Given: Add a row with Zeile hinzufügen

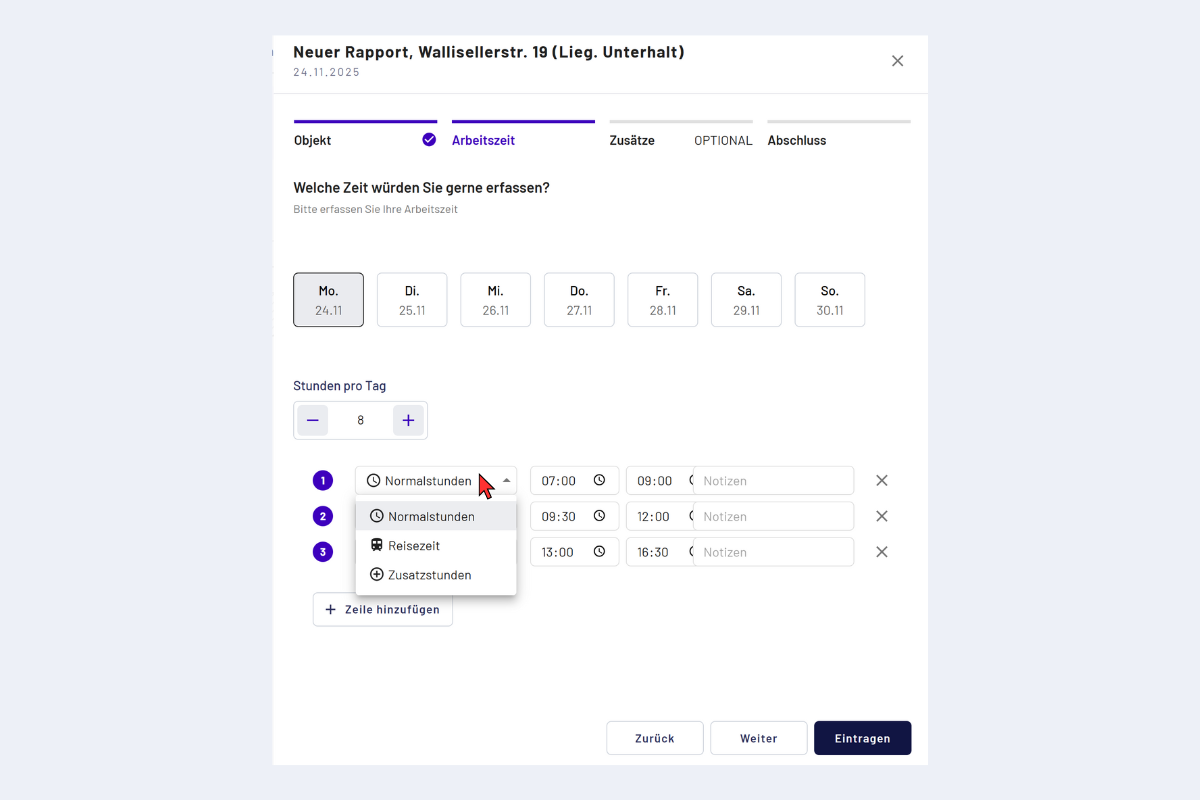Looking at the screenshot, I should (383, 609).
